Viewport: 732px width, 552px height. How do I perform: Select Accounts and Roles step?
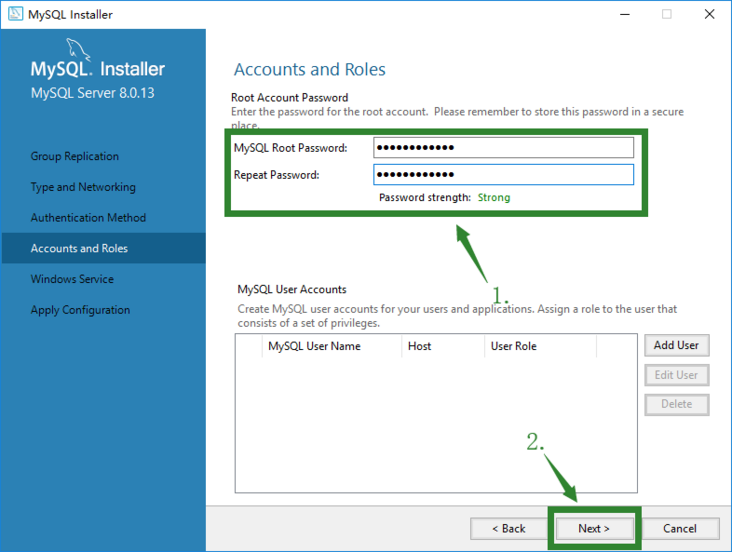(x=104, y=248)
